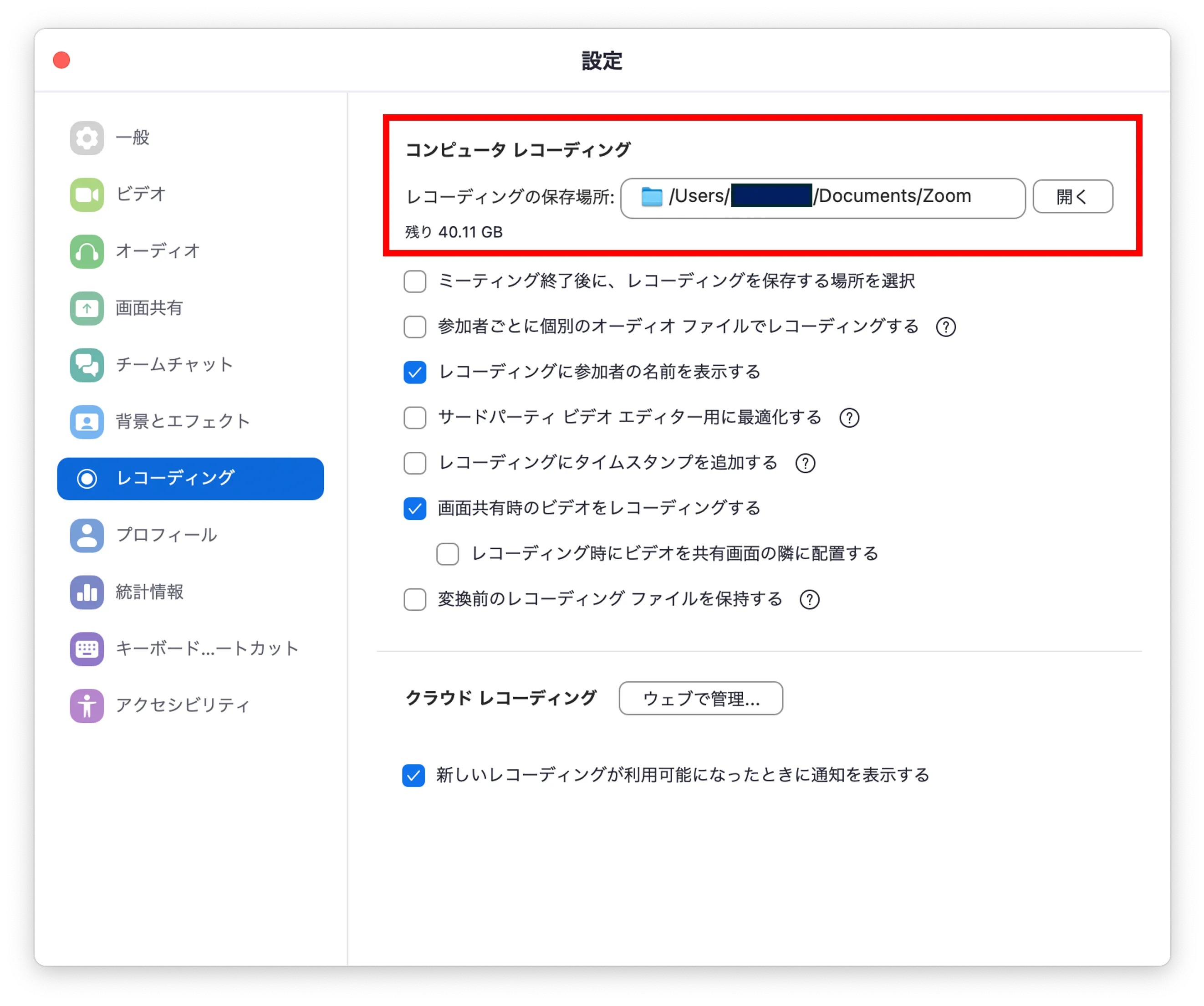
Task: Open キーボード shortcuts keyboard icon
Action: coord(87,649)
